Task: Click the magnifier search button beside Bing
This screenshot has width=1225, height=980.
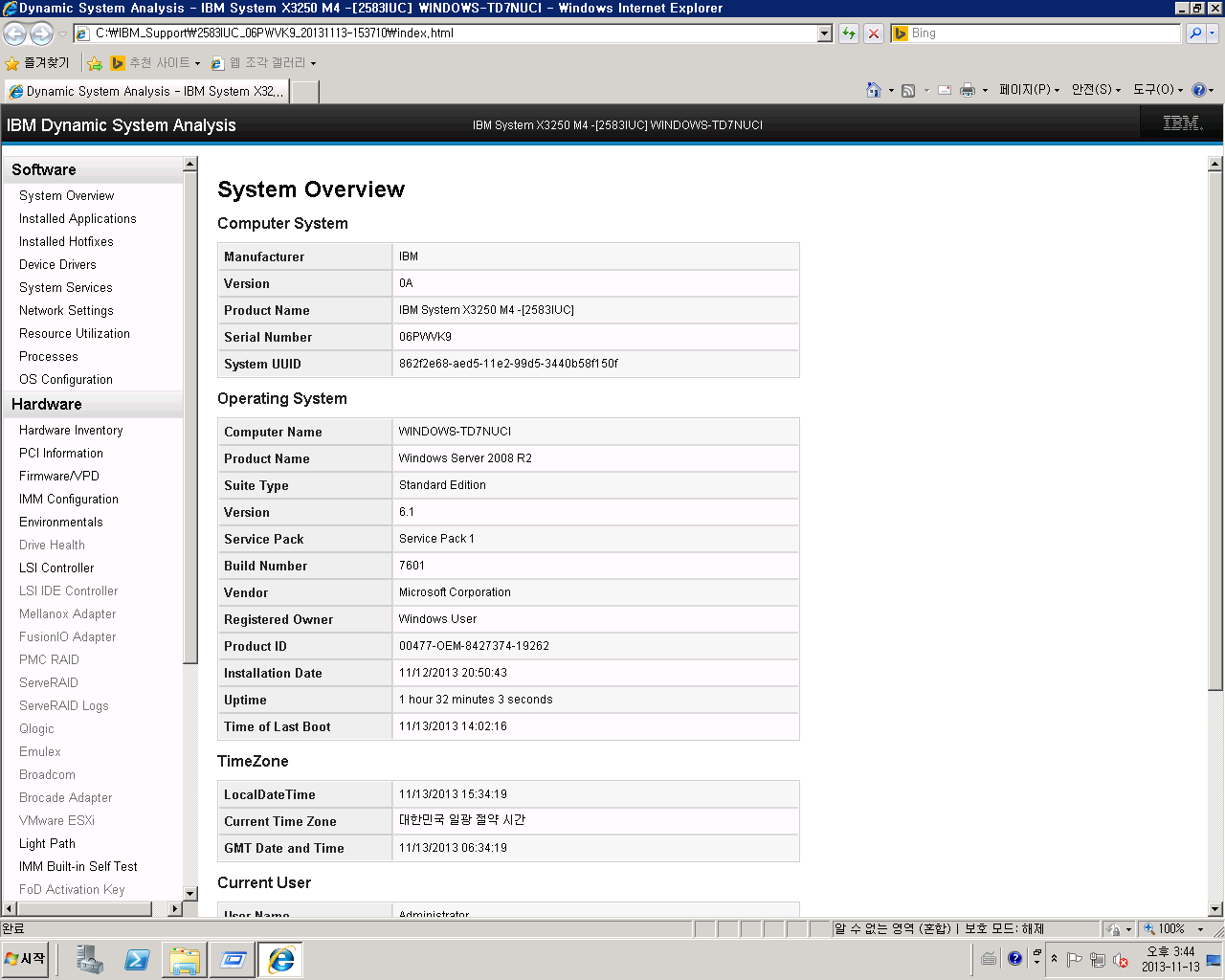Action: pos(1195,33)
